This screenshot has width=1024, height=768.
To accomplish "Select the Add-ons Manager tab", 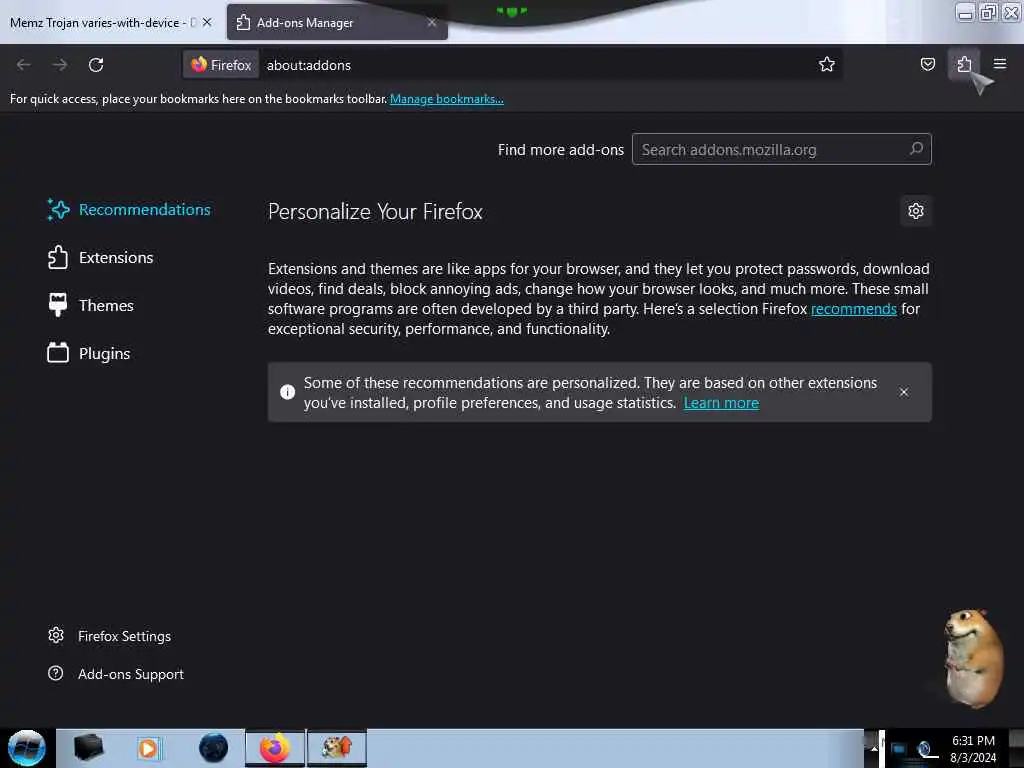I will pos(337,23).
